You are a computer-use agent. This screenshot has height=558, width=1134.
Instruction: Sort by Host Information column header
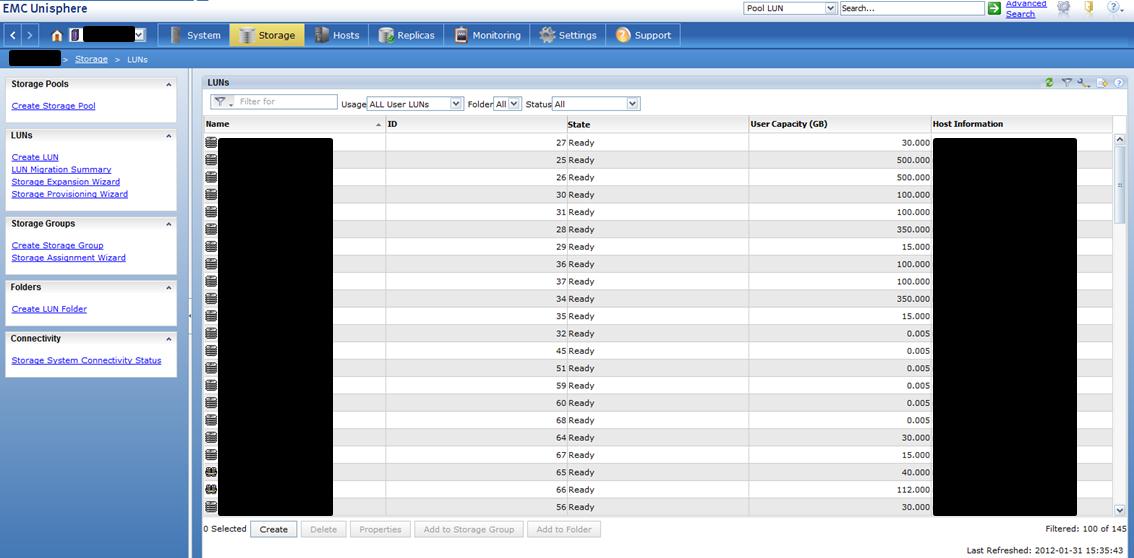point(1021,124)
